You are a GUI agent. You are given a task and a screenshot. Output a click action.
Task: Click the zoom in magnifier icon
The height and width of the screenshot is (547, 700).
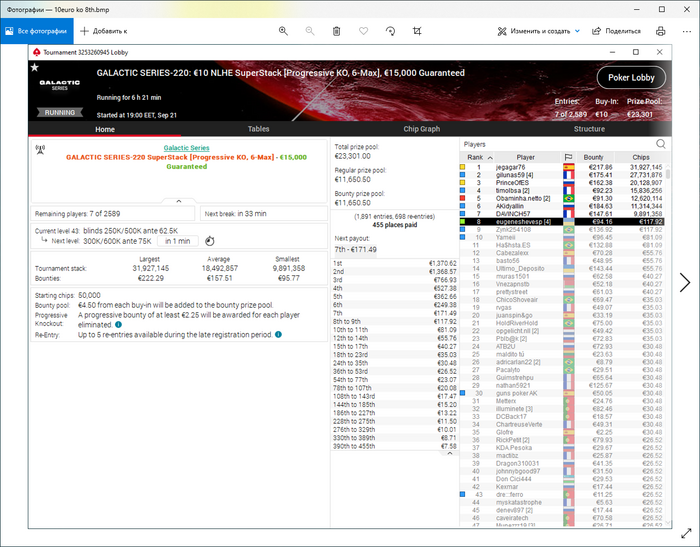[284, 31]
